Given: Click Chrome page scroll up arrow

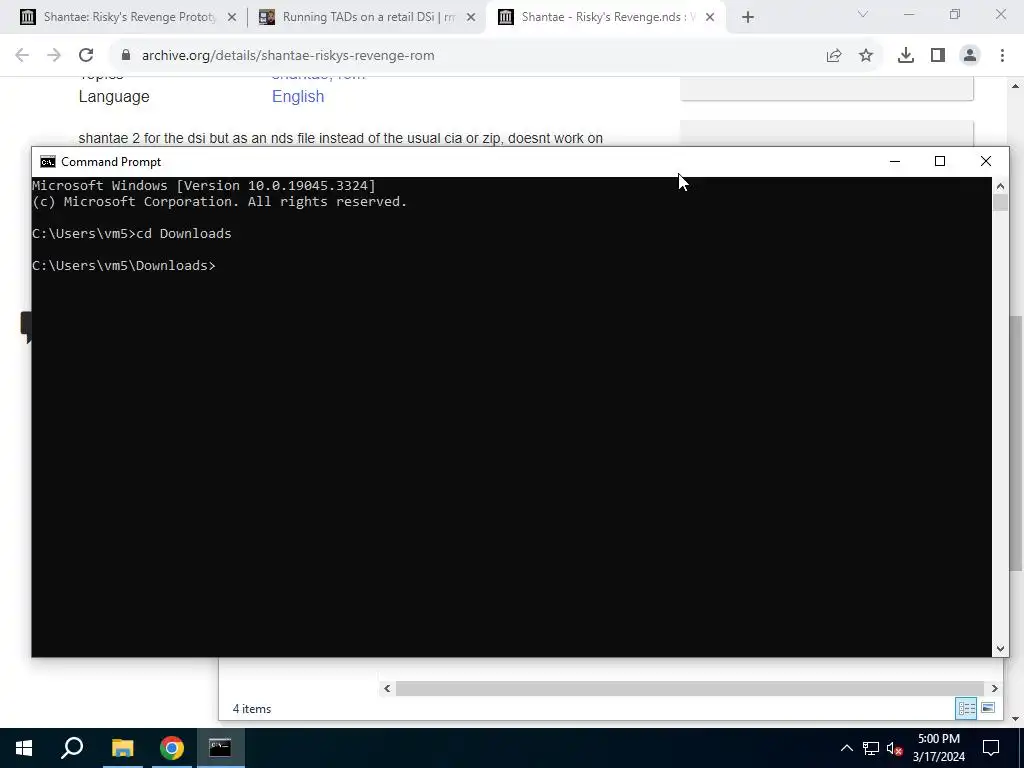Looking at the screenshot, I should point(1016,86).
